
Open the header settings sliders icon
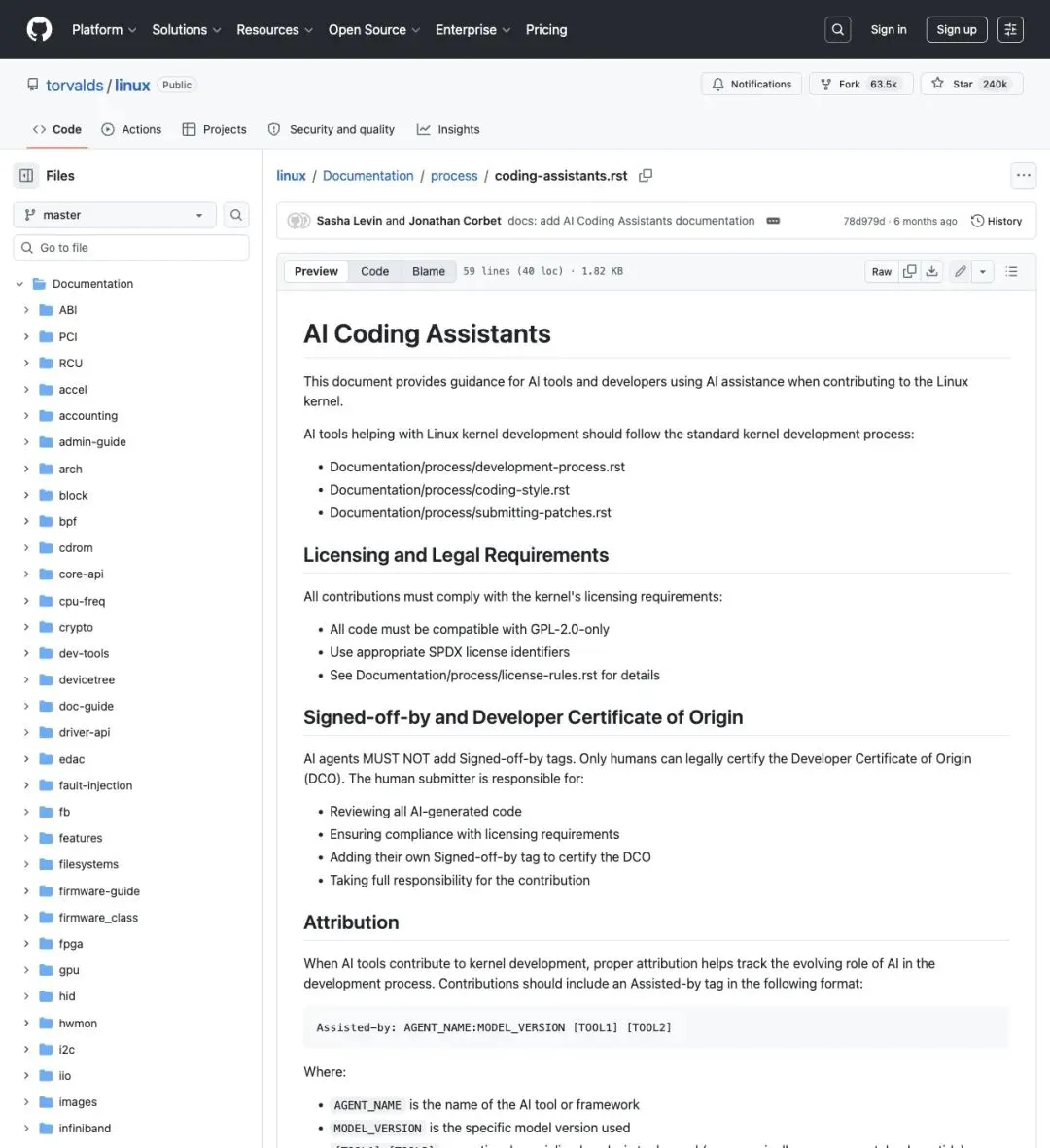(1010, 29)
